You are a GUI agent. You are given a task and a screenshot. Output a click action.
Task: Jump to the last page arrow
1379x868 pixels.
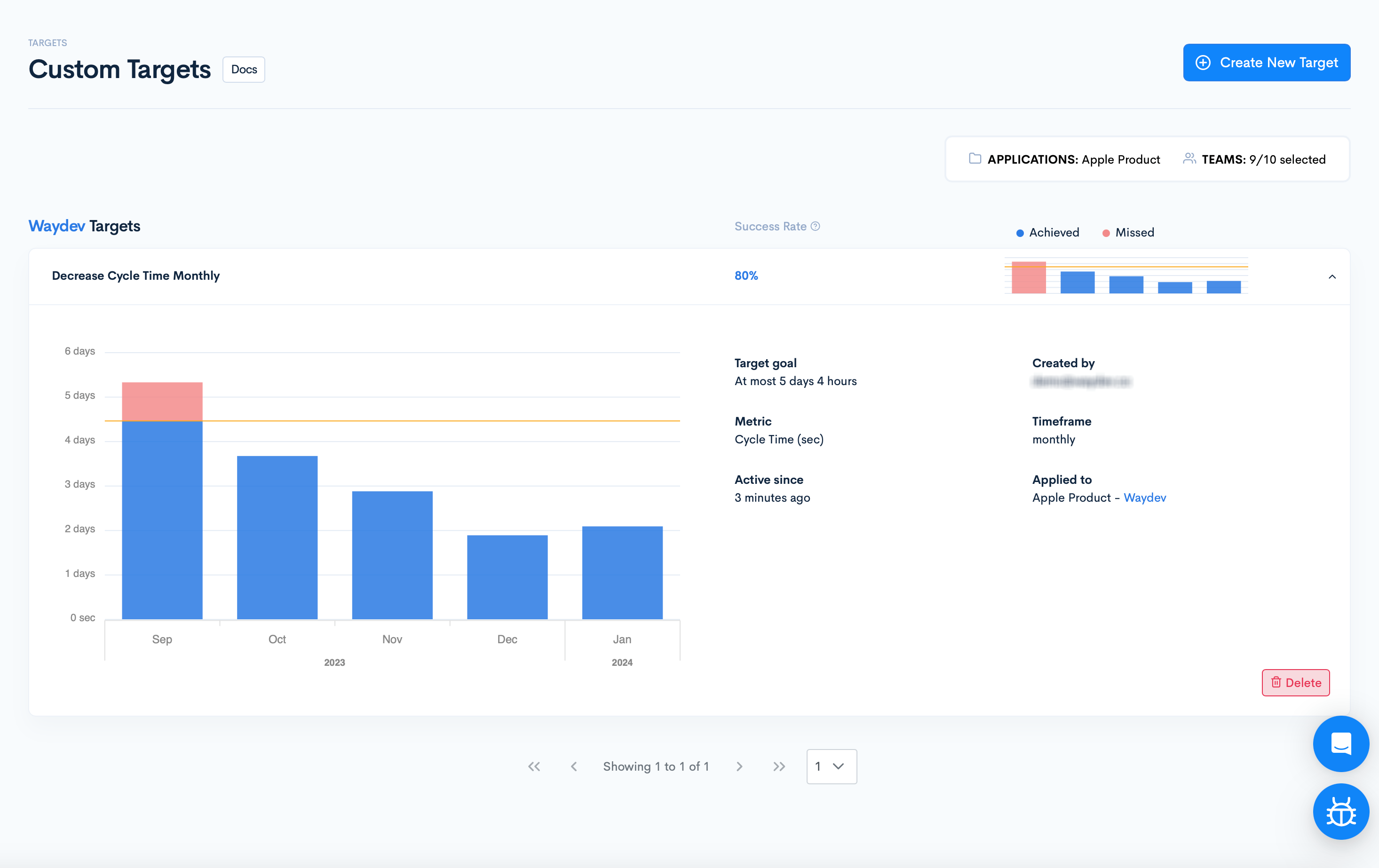pyautogui.click(x=779, y=766)
